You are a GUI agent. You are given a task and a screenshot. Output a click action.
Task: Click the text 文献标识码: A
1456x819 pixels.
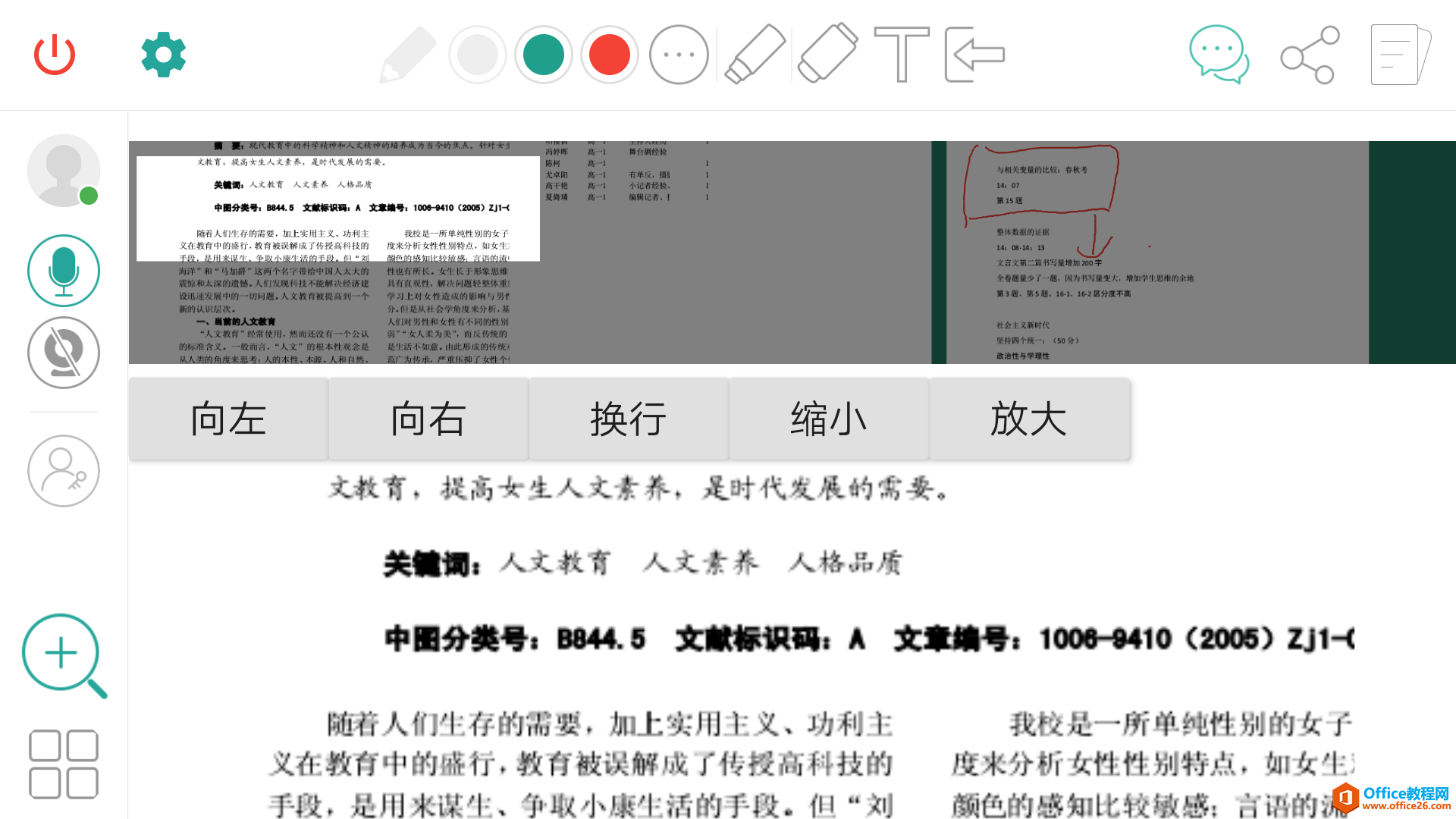[770, 639]
